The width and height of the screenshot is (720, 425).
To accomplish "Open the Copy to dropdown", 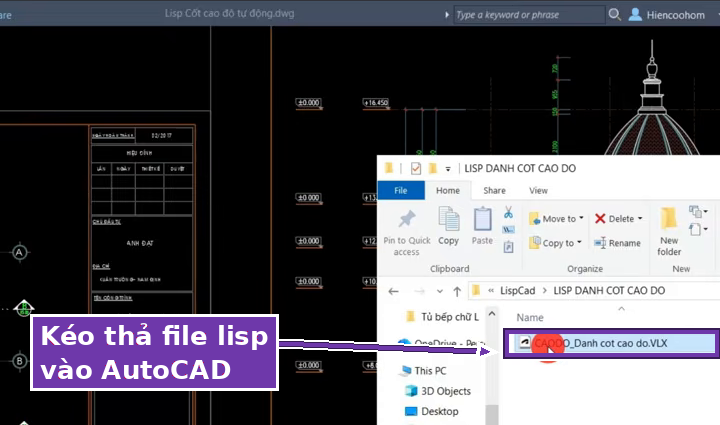I will [555, 243].
